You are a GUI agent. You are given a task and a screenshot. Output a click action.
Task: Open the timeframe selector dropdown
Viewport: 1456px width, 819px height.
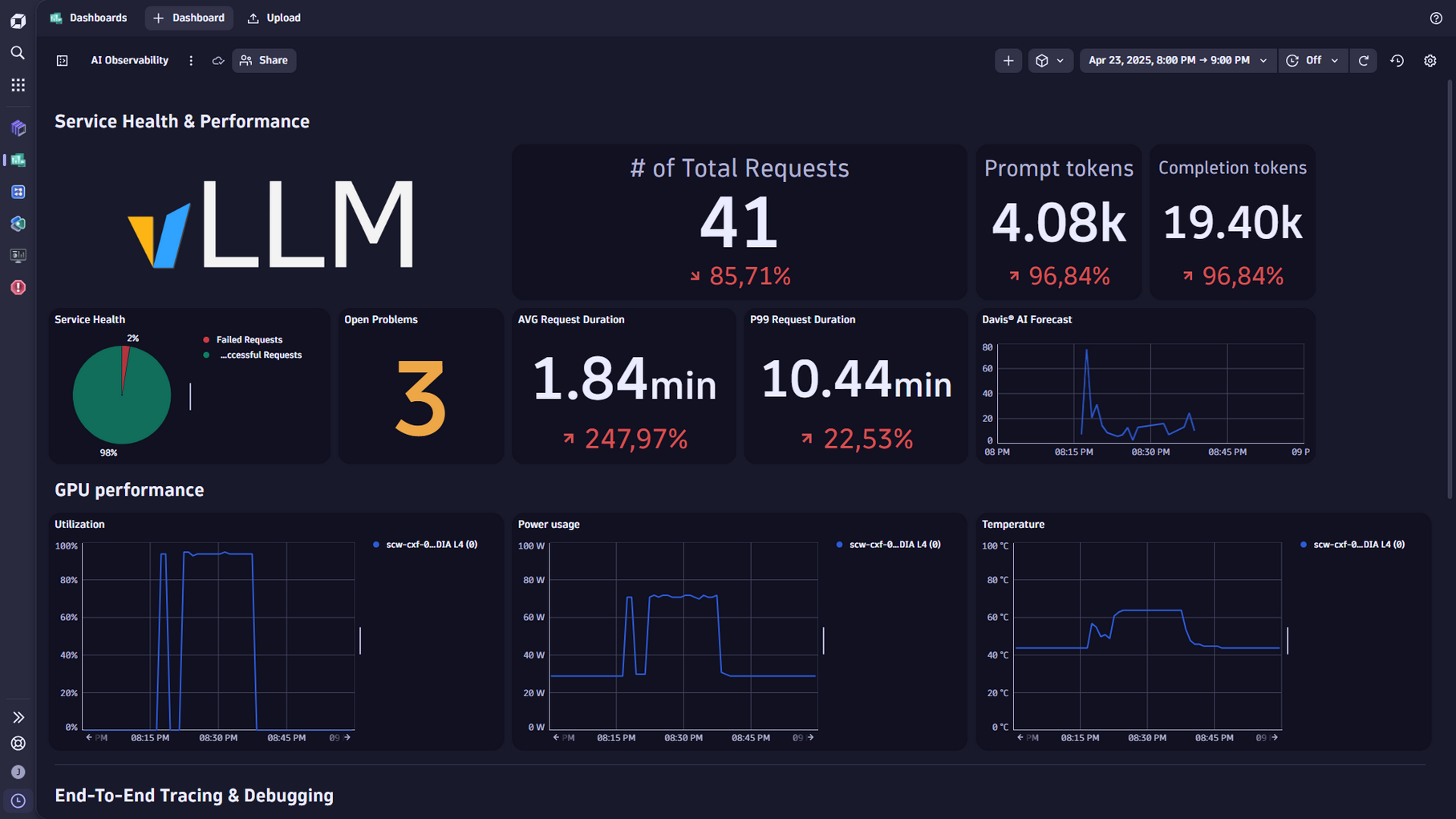click(1177, 60)
